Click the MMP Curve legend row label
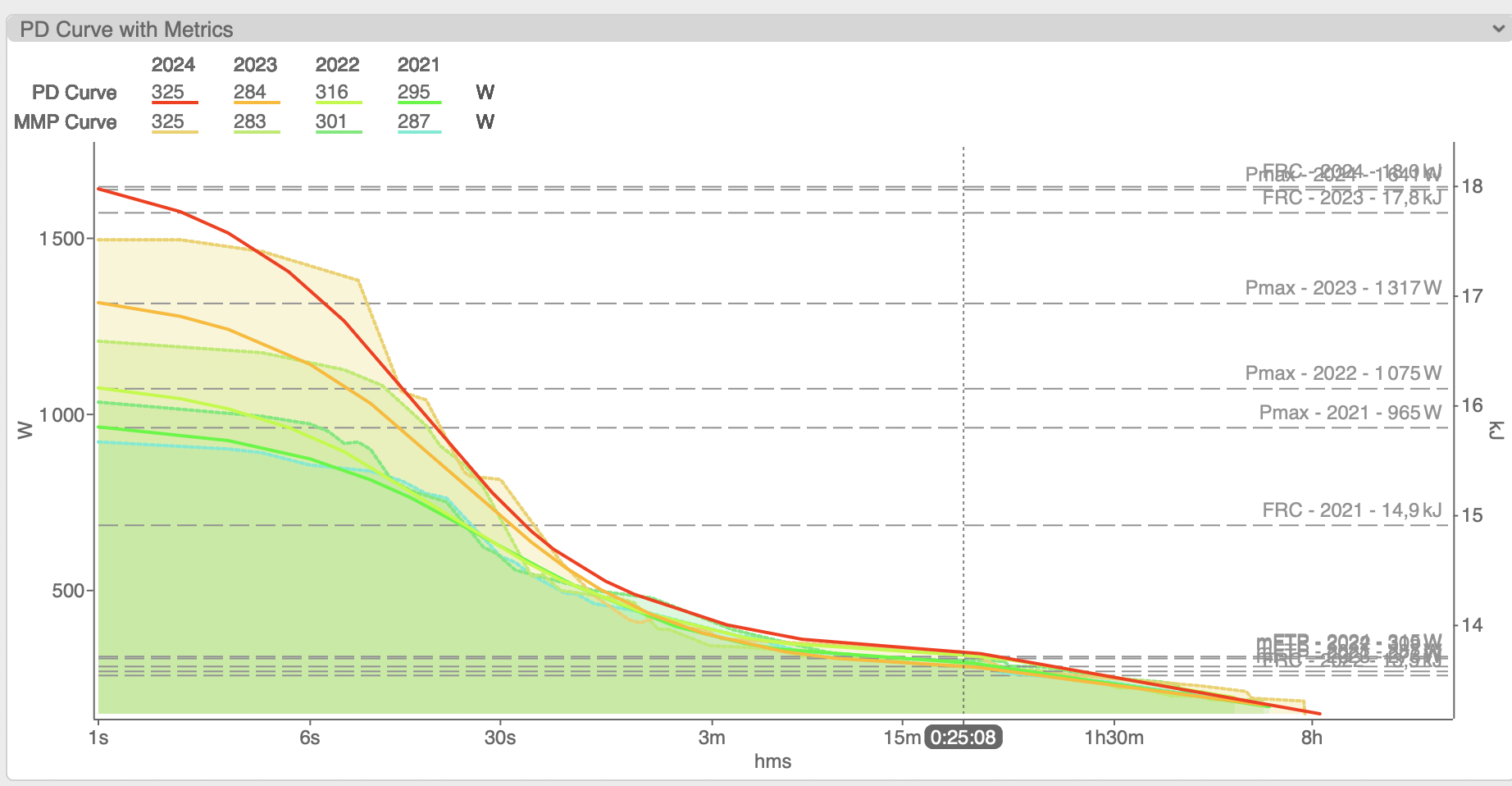The image size is (1512, 786). [66, 122]
